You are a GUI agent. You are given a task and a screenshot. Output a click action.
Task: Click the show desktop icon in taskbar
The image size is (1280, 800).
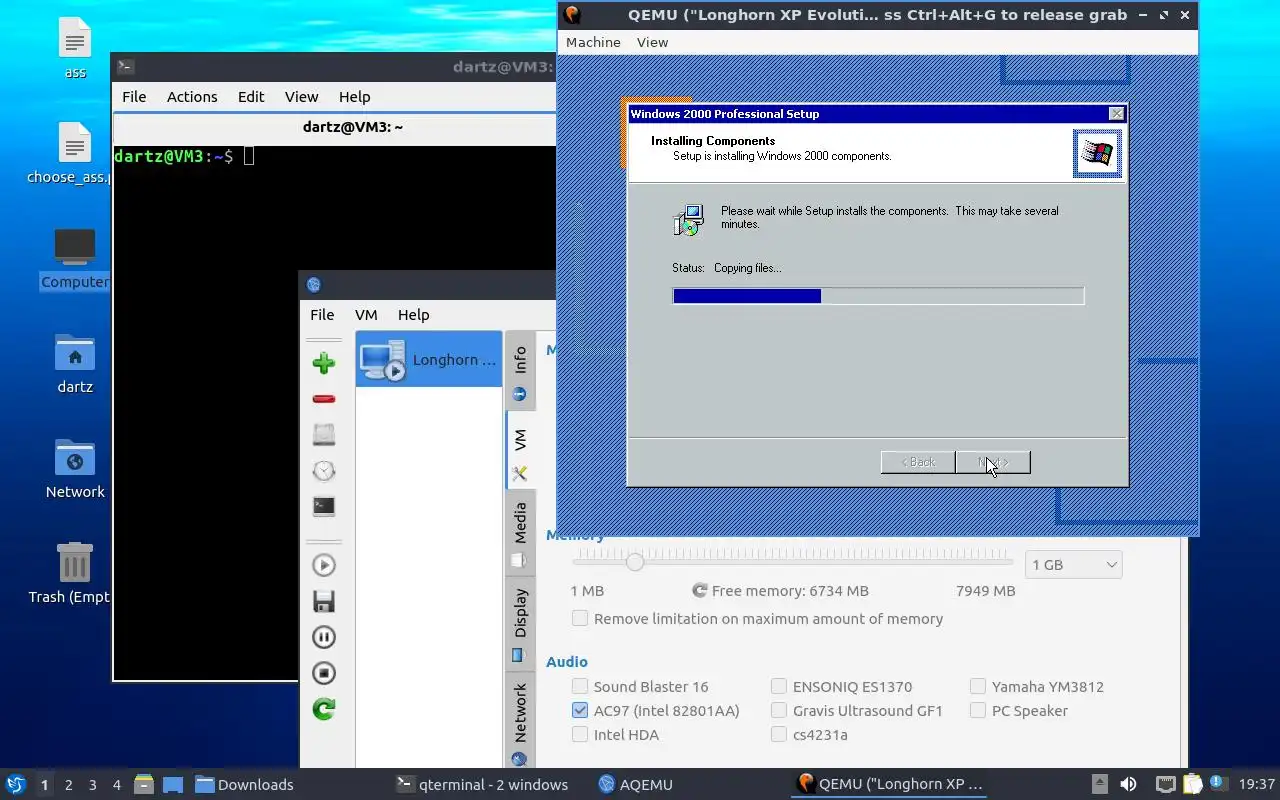172,784
